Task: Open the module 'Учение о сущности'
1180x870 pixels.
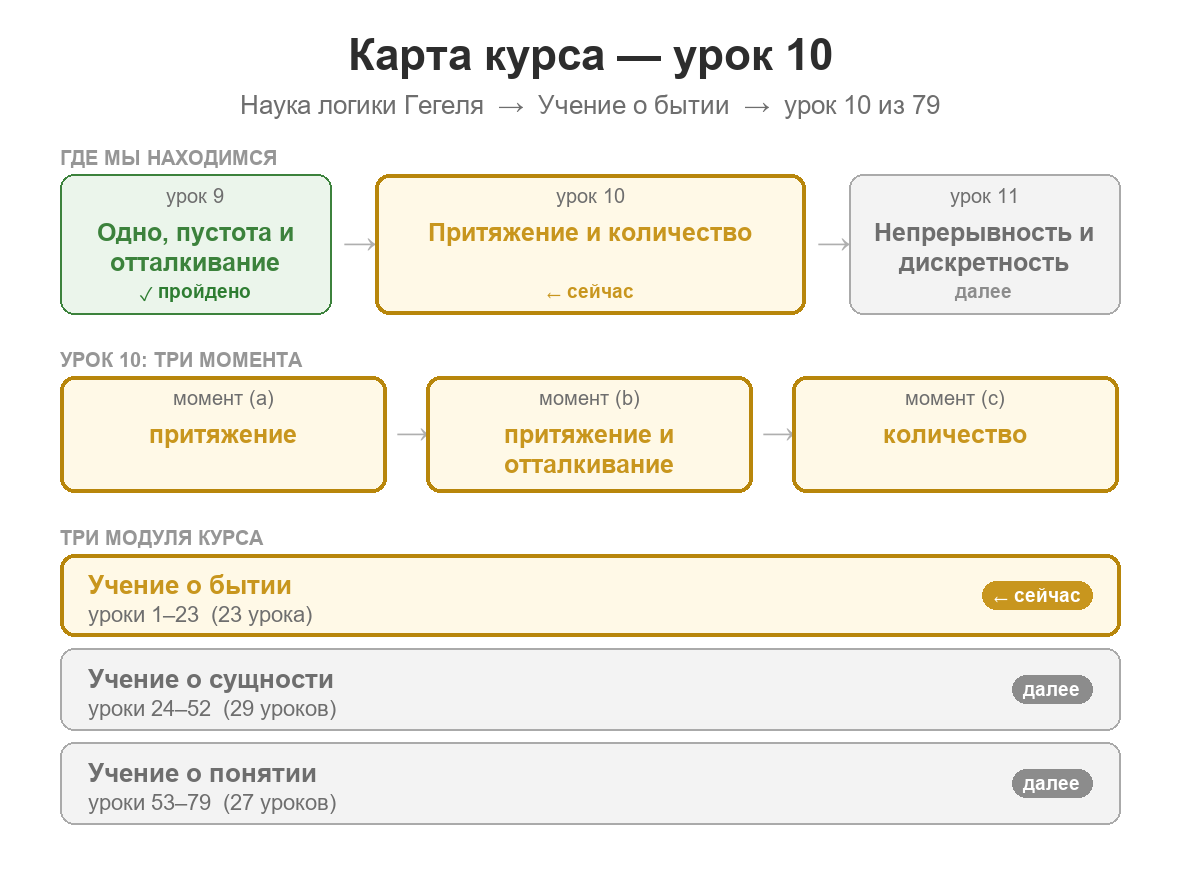Action: 590,690
